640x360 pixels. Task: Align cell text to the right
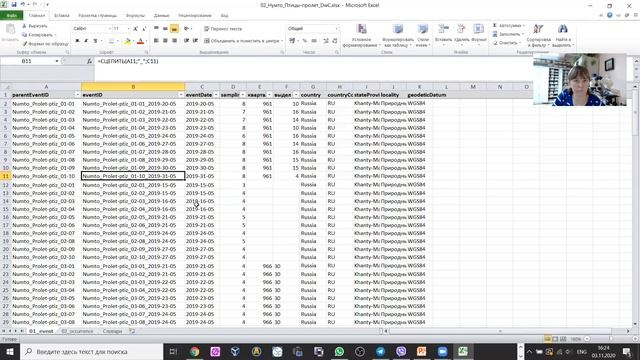[174, 41]
